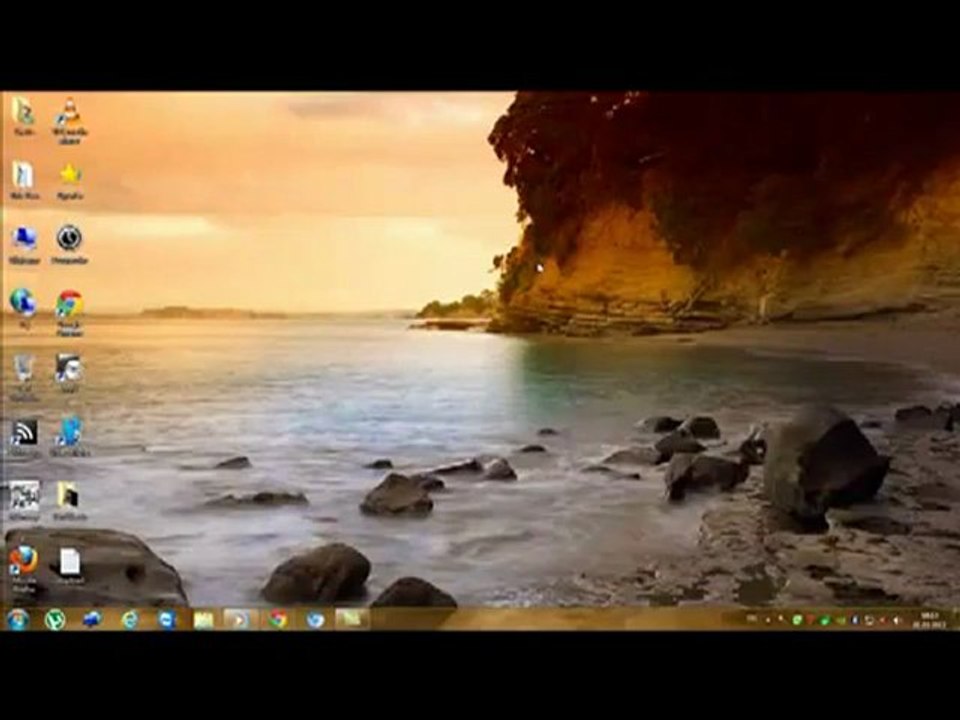Open the blue computer desktop icon
The image size is (960, 720).
(24, 244)
